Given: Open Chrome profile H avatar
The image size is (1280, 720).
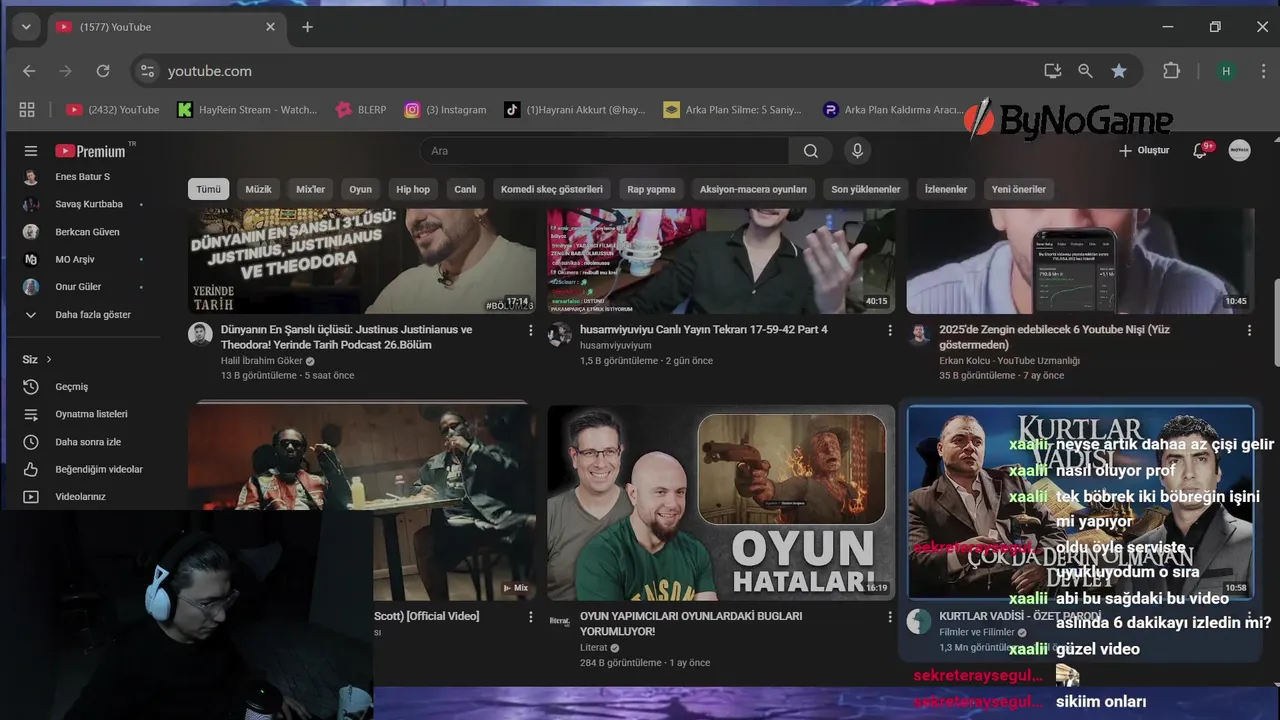Looking at the screenshot, I should point(1226,71).
